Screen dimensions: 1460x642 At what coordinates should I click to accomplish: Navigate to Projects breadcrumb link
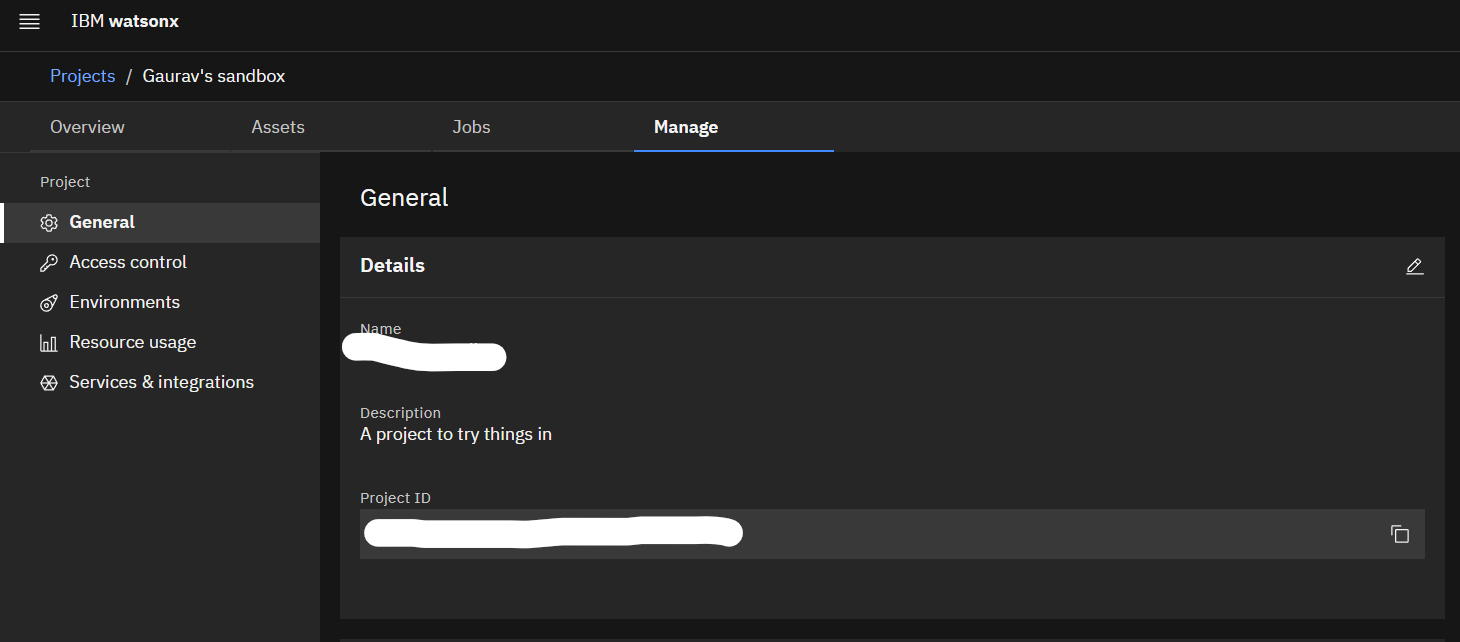[83, 76]
